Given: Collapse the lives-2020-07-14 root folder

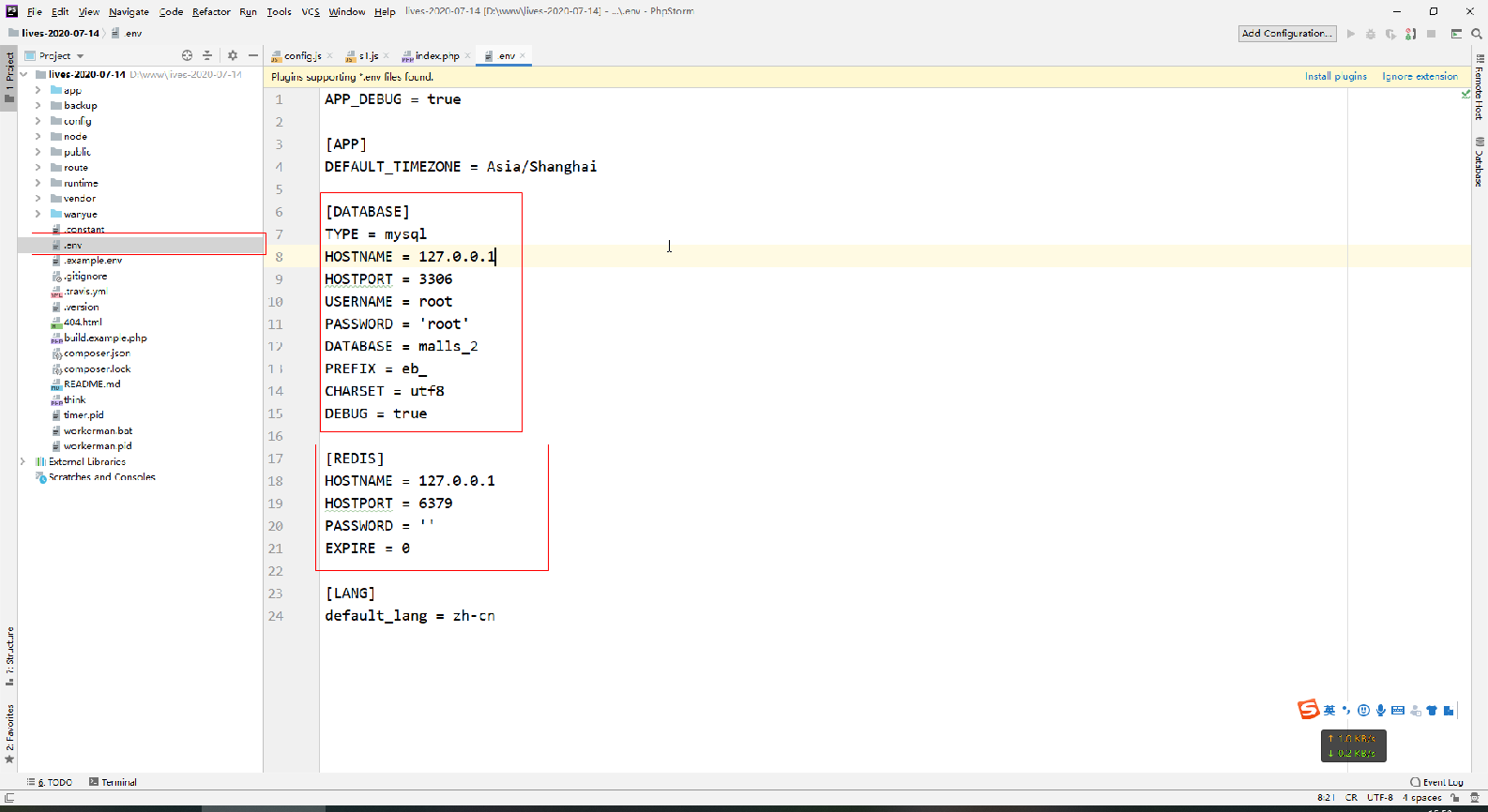Looking at the screenshot, I should 24,74.
